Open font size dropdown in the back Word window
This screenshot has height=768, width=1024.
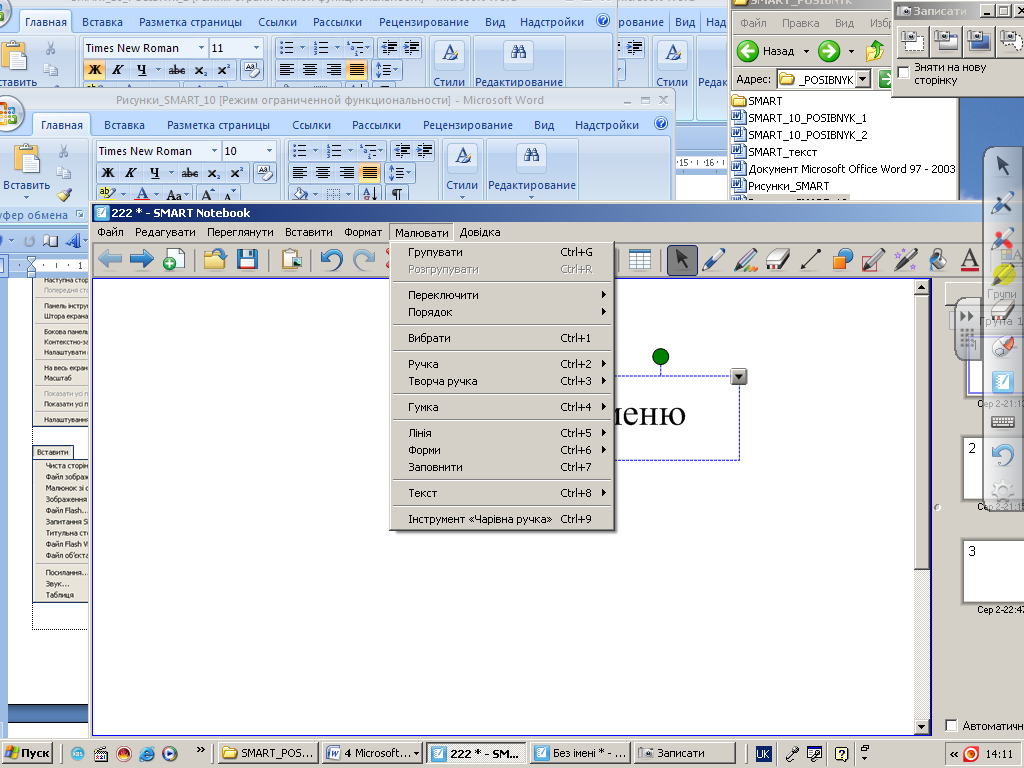click(256, 48)
